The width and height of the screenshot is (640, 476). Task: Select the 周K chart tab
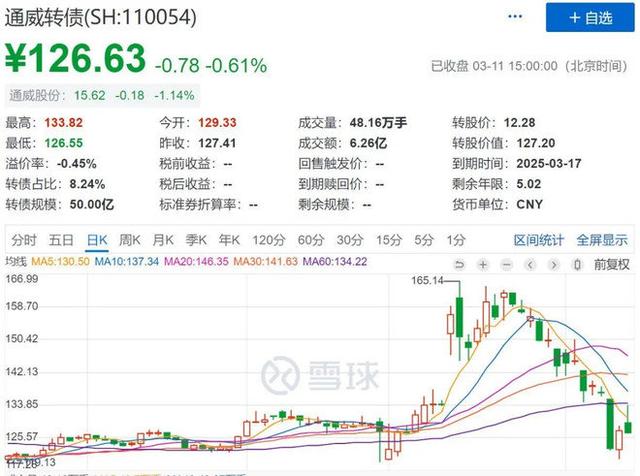[130, 240]
